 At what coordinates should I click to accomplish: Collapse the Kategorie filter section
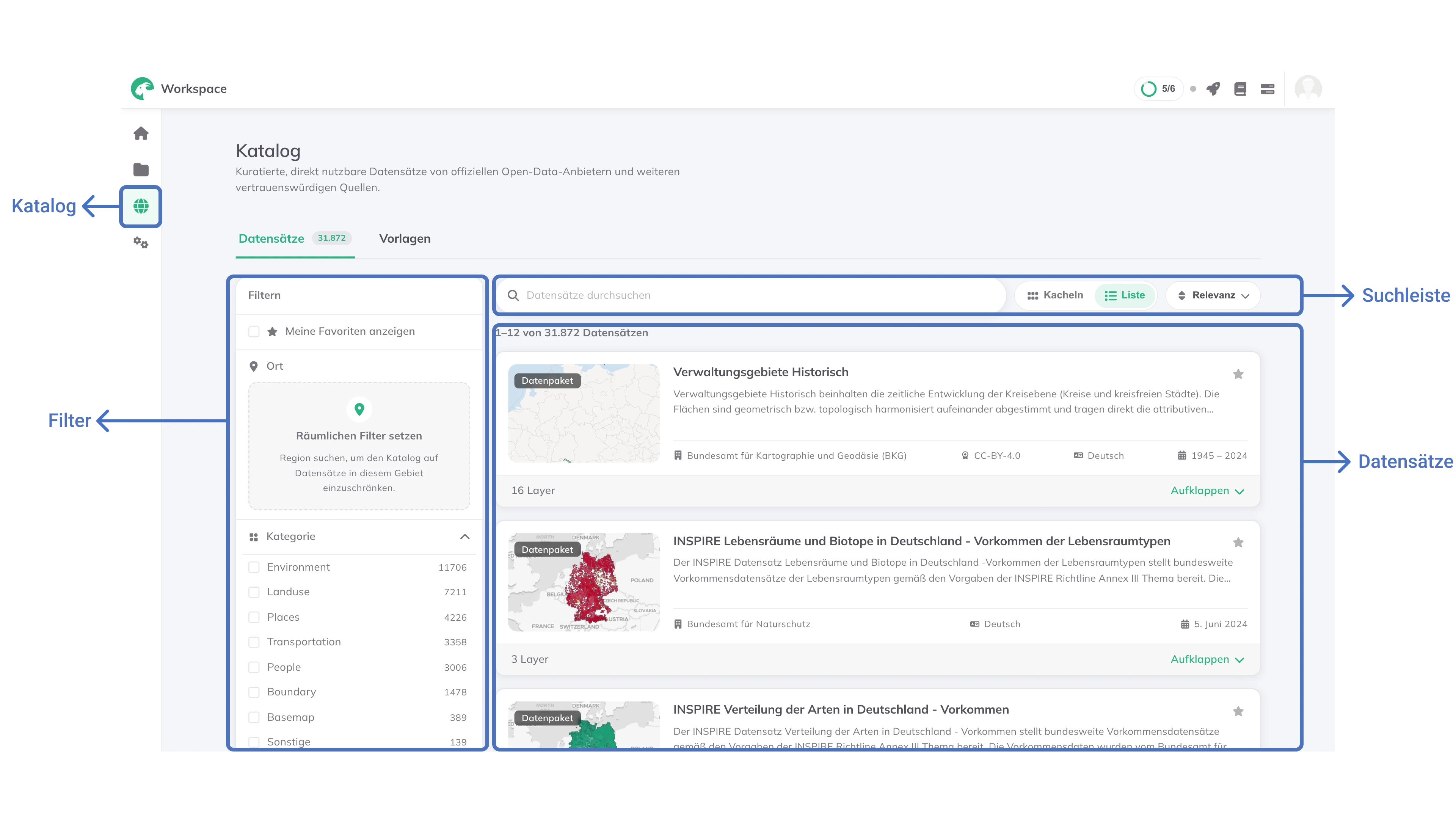(464, 537)
